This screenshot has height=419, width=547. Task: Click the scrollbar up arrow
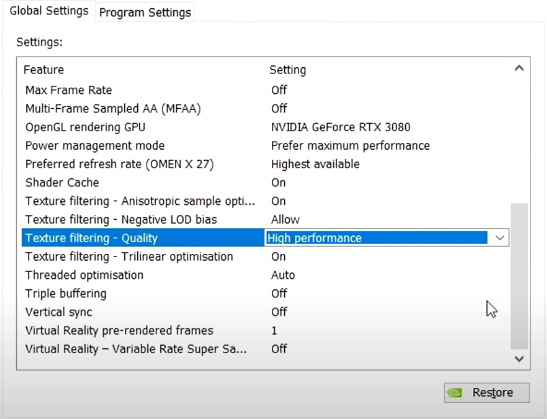click(519, 68)
